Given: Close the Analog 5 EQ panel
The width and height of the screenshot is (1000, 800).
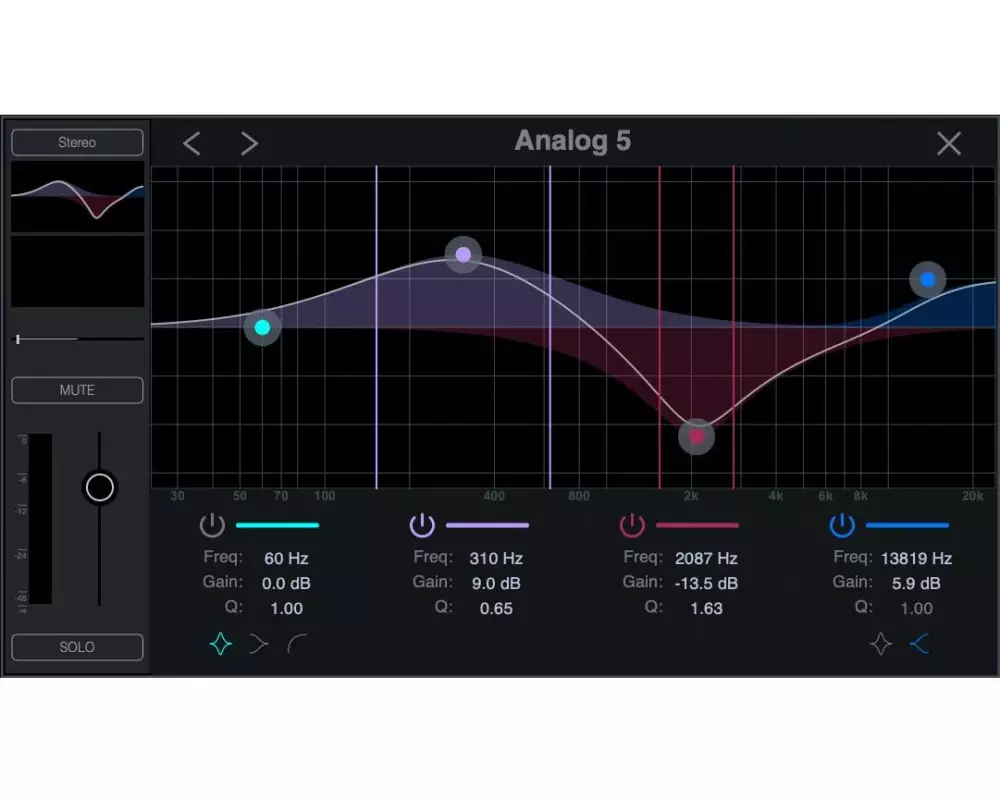Looking at the screenshot, I should (x=948, y=143).
